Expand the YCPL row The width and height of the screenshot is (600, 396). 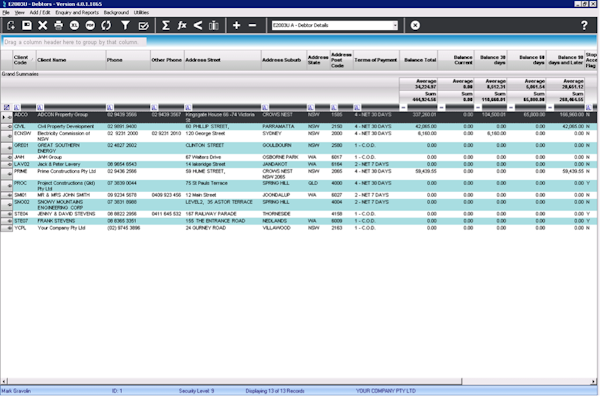[9, 228]
